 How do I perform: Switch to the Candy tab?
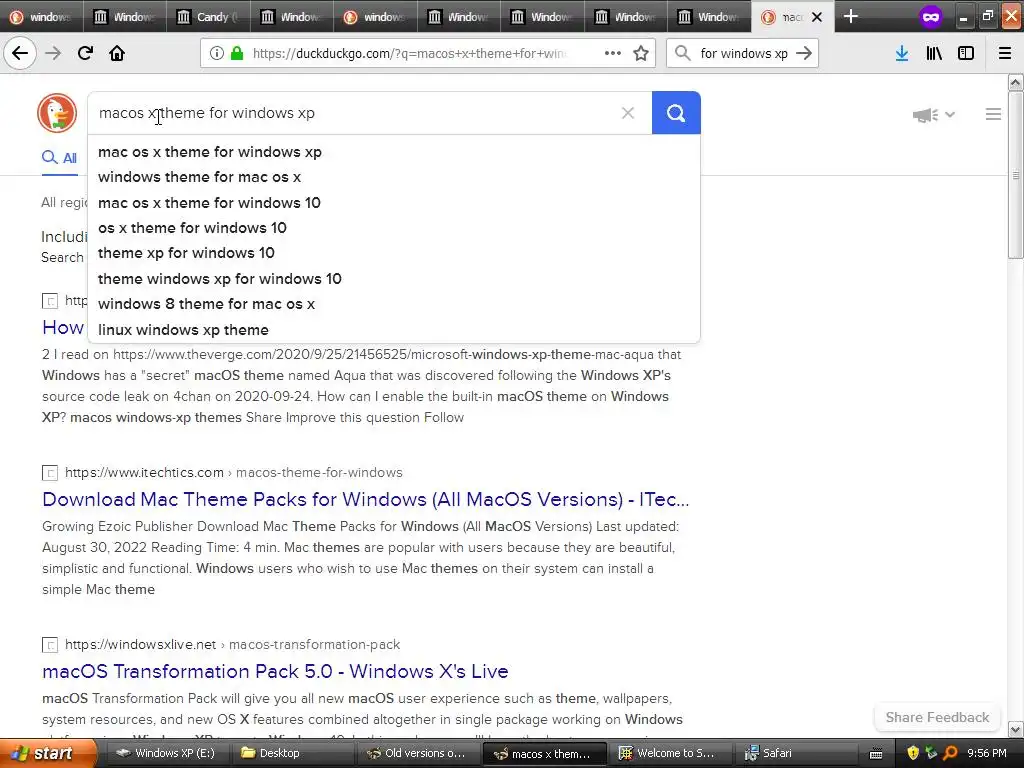tap(208, 17)
